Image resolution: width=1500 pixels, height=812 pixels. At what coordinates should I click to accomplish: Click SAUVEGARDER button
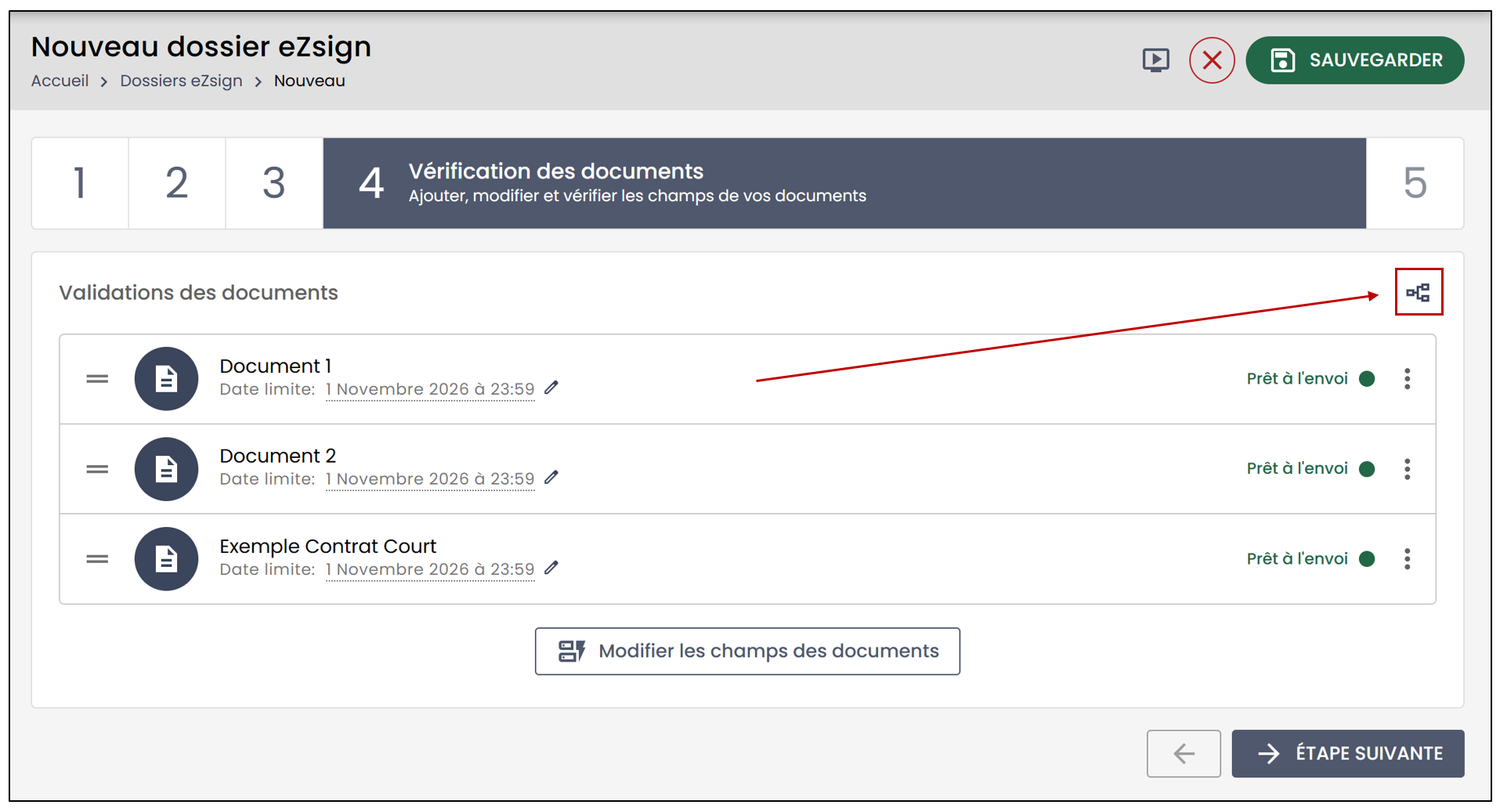click(1354, 60)
